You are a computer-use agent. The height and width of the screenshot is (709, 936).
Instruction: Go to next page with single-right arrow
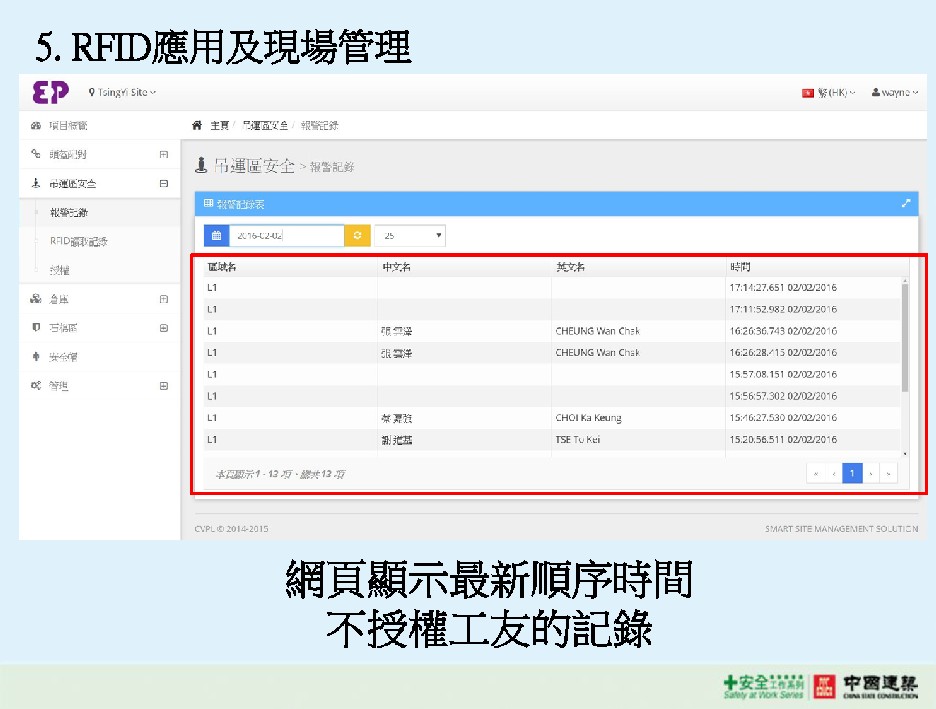871,473
